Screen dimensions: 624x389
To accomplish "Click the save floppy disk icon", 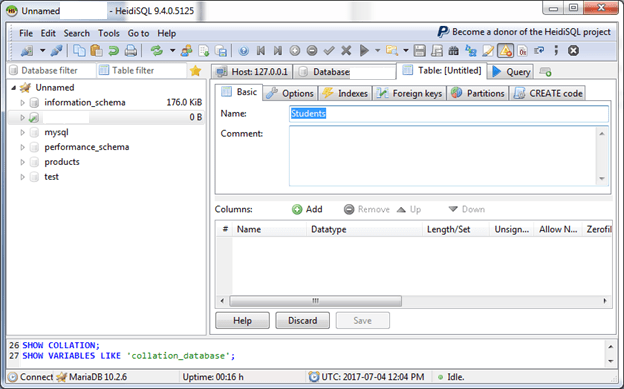I will [419, 51].
